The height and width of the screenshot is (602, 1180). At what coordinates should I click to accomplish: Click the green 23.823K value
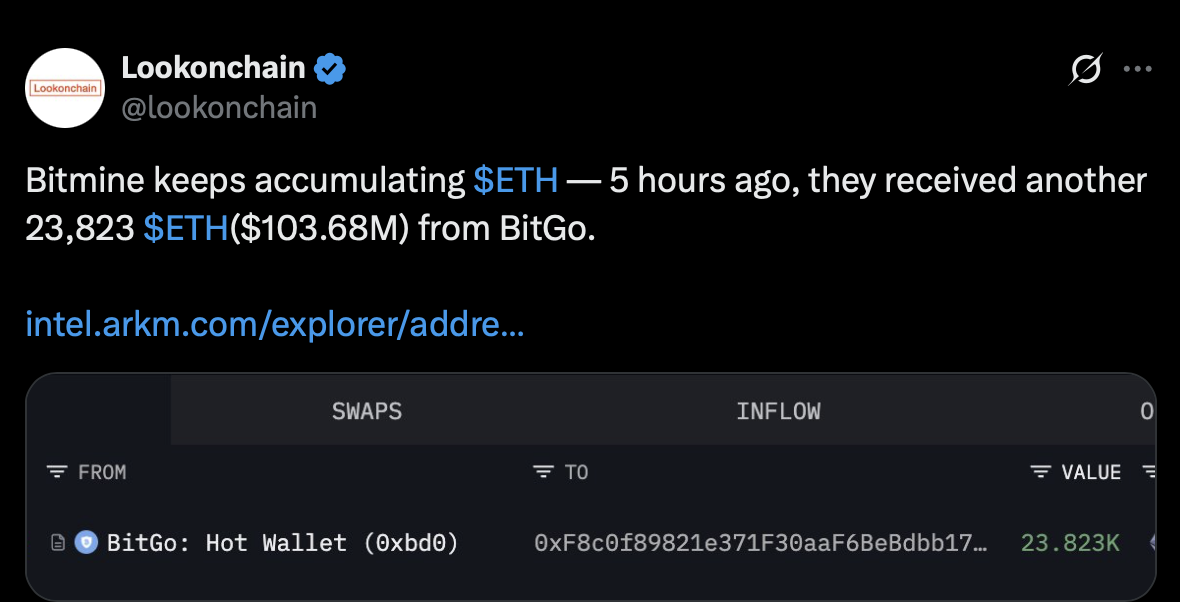(1070, 543)
